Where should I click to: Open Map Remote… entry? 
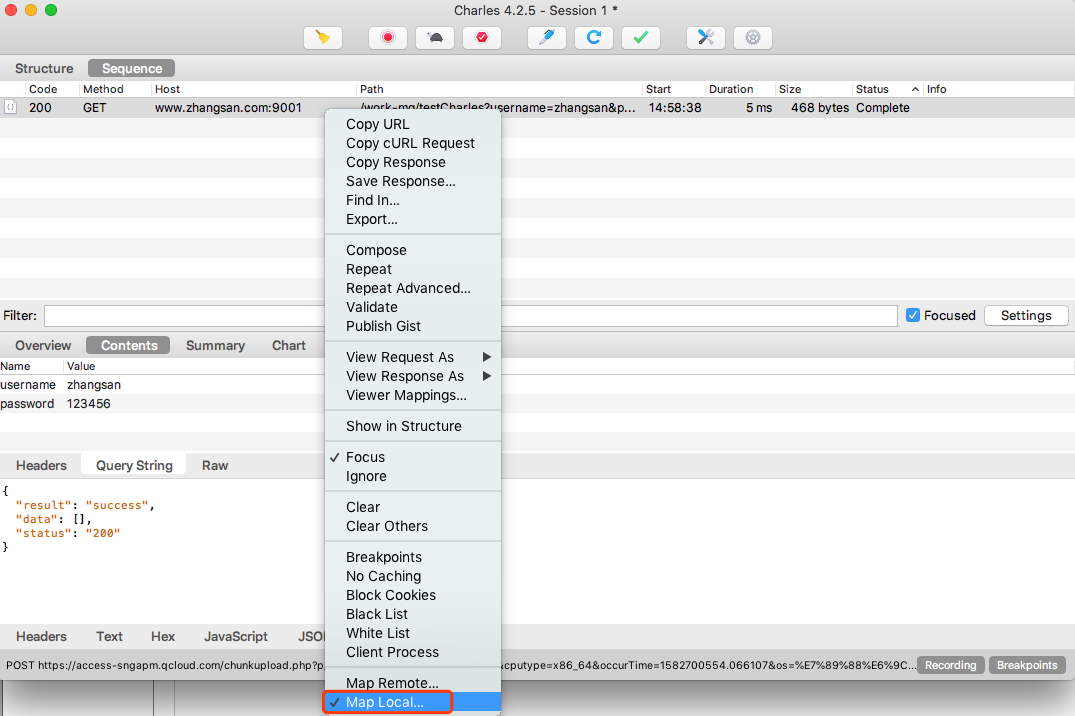[413, 683]
